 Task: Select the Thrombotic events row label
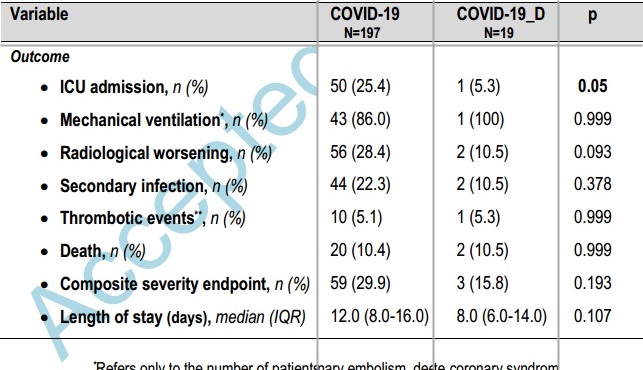pos(153,218)
